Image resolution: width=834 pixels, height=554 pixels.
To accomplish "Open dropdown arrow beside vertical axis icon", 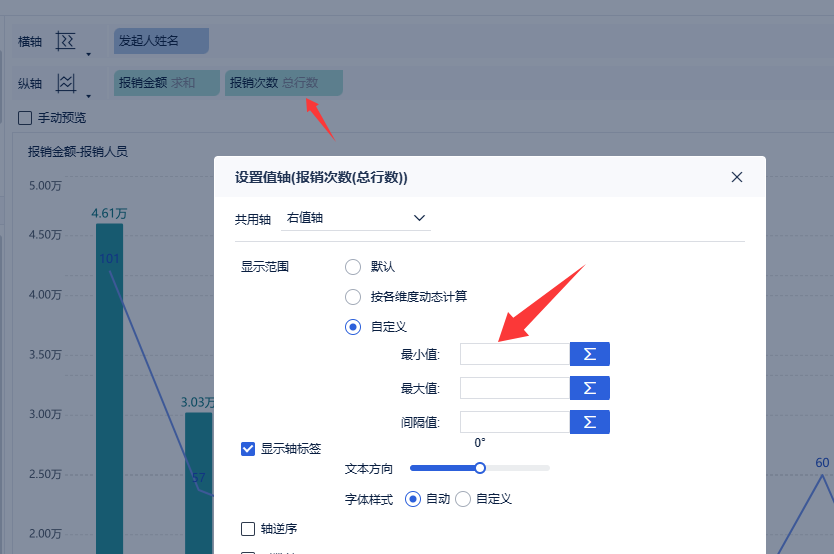I will 88,96.
